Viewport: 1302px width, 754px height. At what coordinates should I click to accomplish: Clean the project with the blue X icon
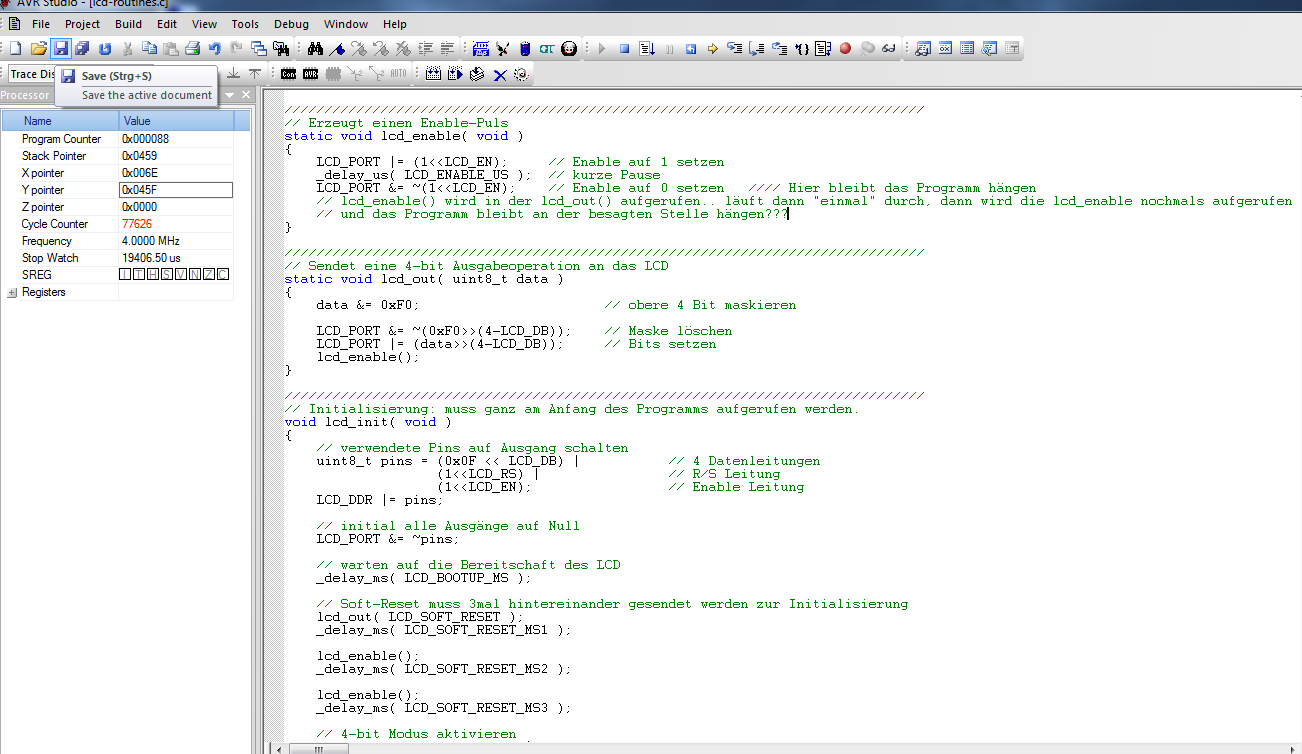[x=499, y=73]
